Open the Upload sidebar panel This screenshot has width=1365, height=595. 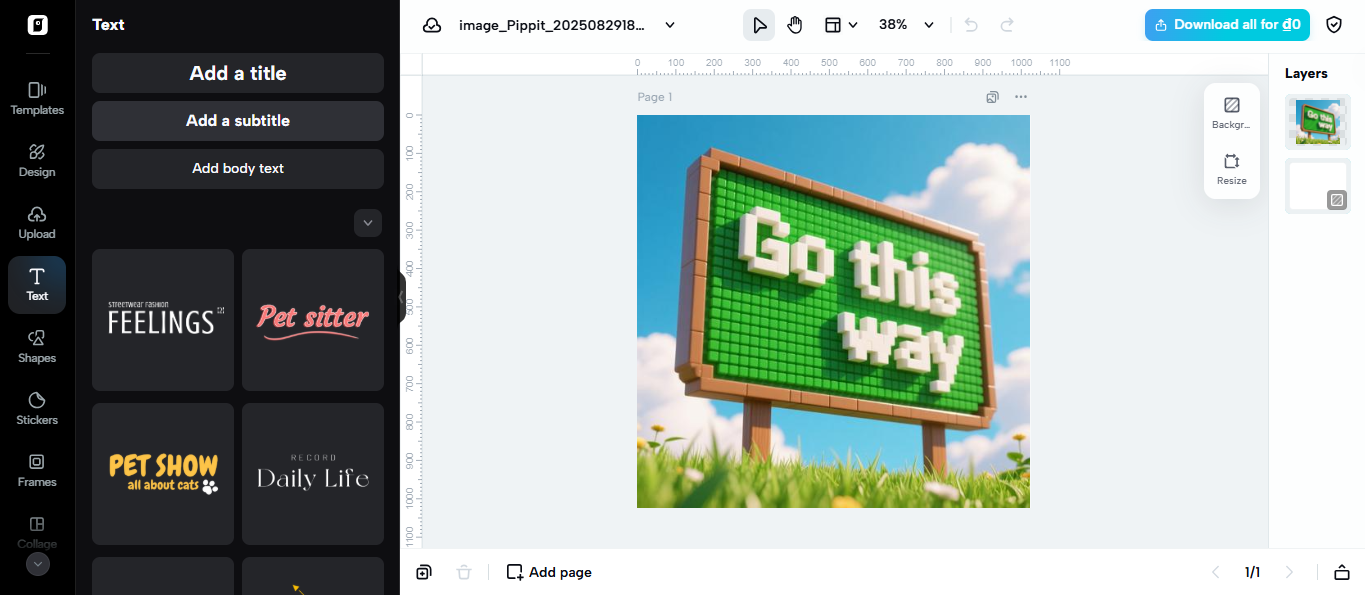point(37,223)
